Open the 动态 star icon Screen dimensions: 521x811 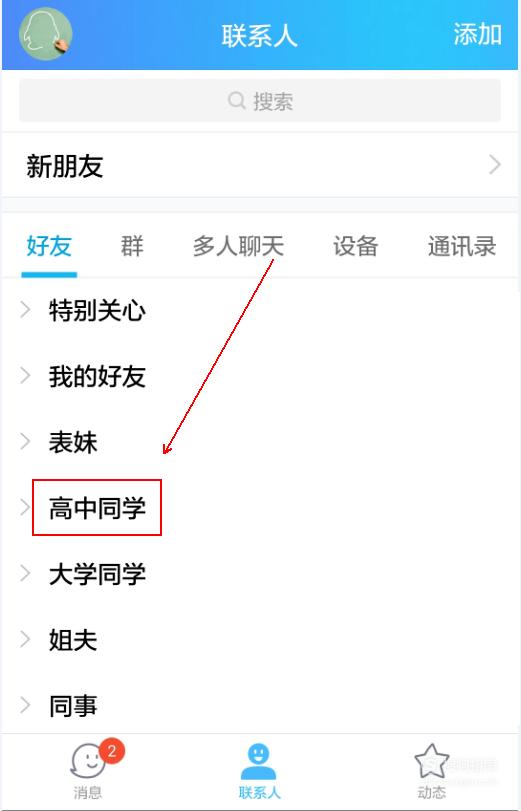pos(431,761)
